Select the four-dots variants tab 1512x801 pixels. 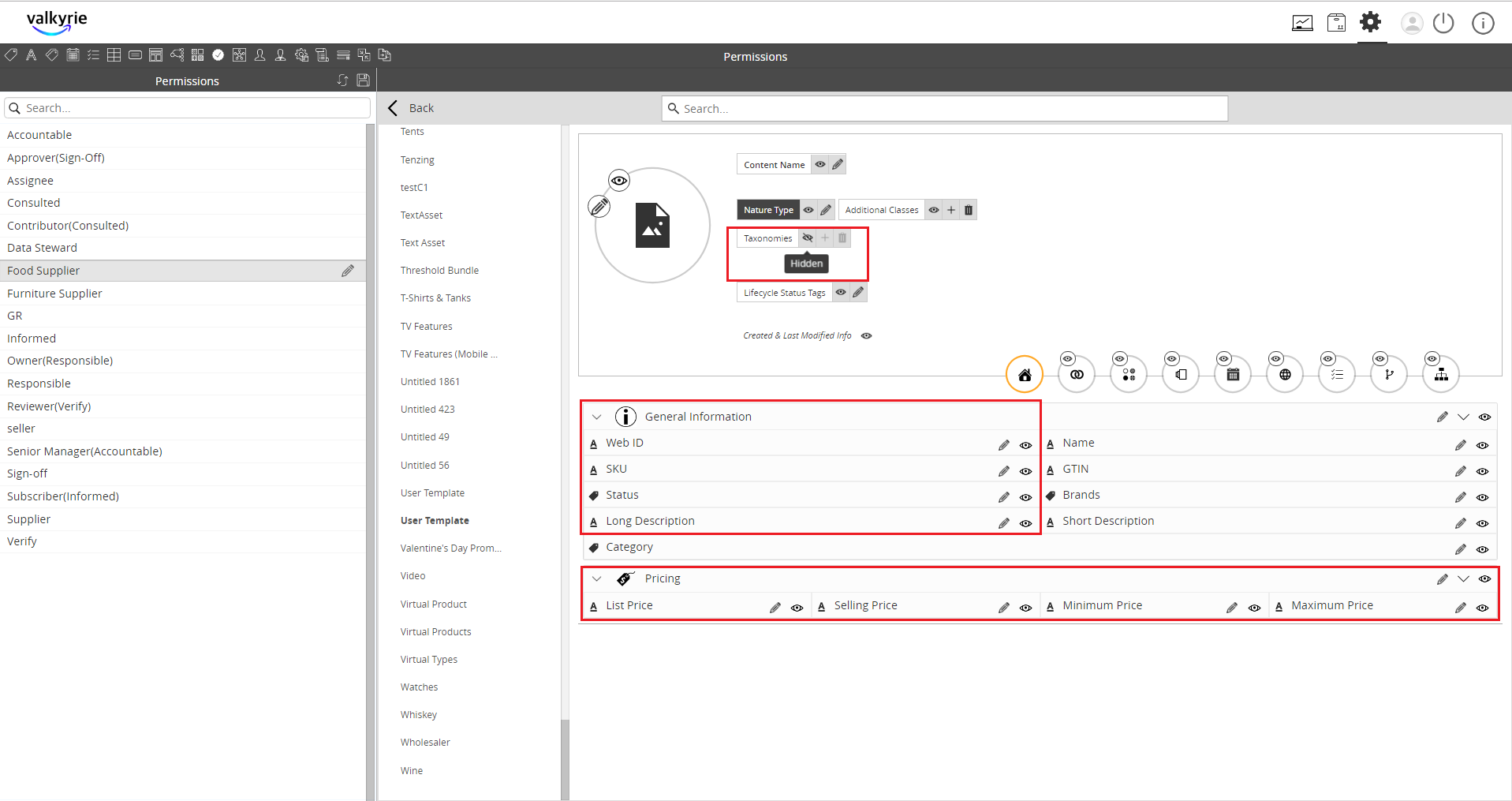[1129, 375]
